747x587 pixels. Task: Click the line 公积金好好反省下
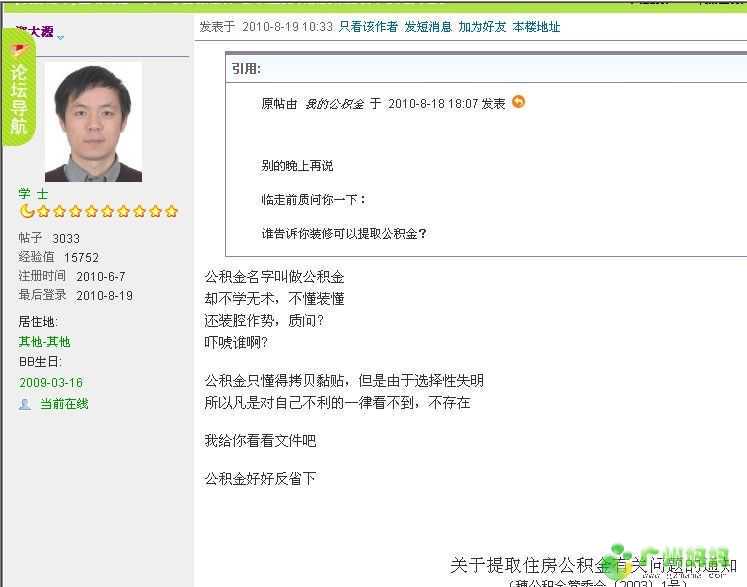tap(260, 478)
